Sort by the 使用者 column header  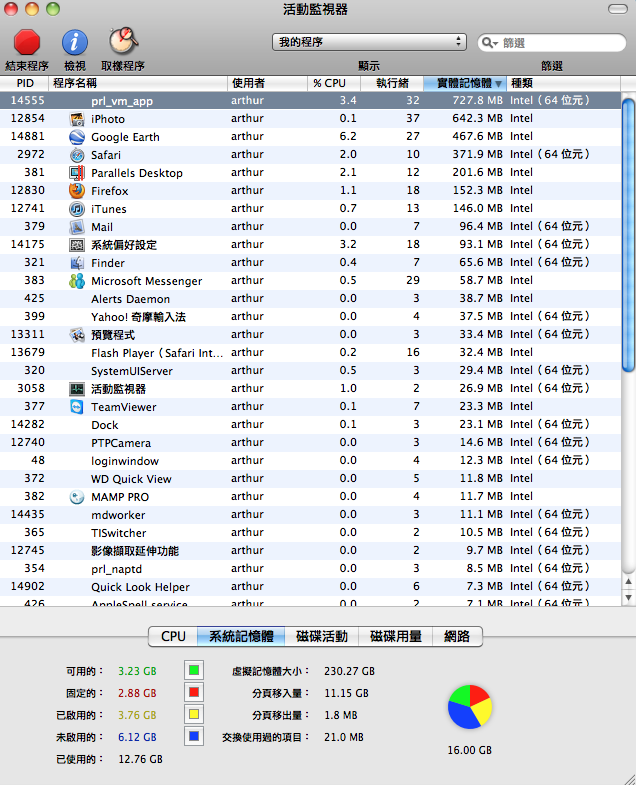point(267,83)
